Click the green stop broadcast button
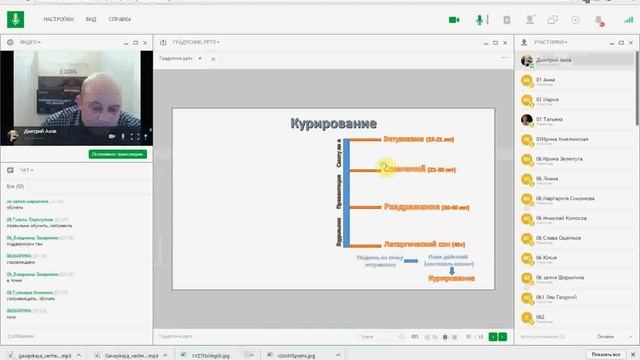The height and width of the screenshot is (360, 640). (x=118, y=154)
